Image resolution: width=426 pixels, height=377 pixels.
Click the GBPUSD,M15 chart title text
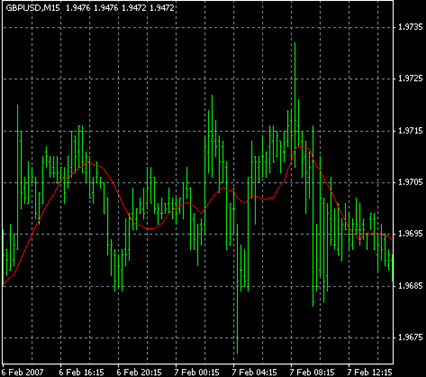point(33,8)
